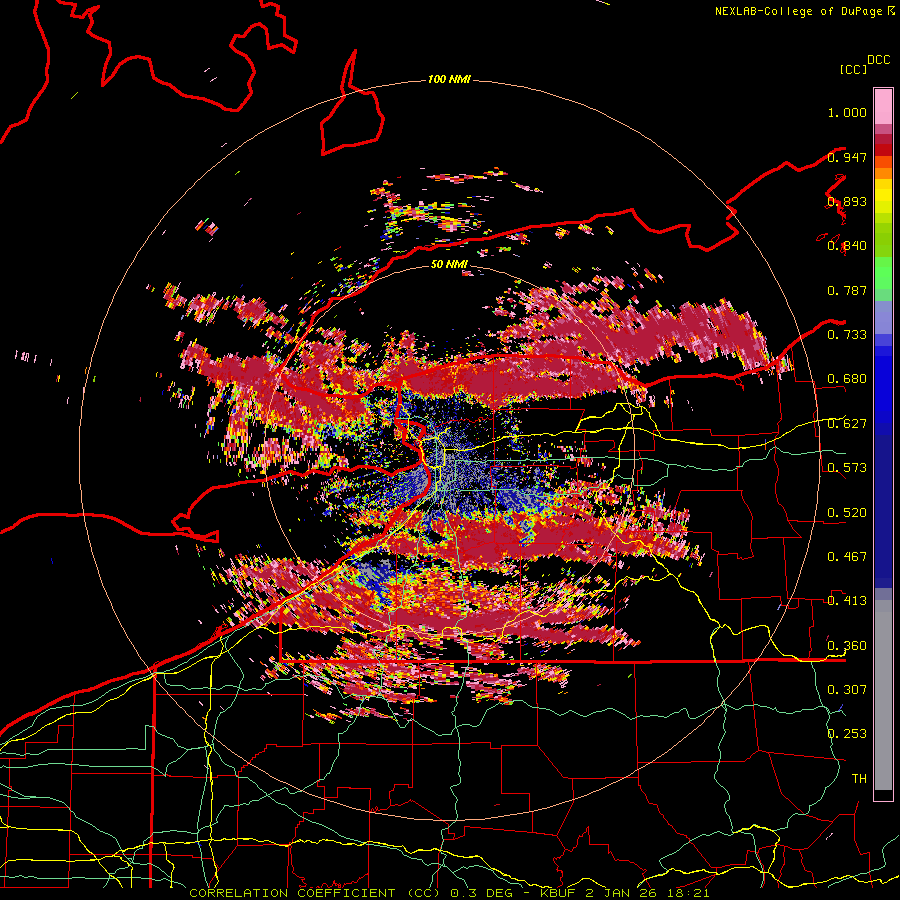The height and width of the screenshot is (900, 900).
Task: Click the 0.413 color scale value
Action: (x=847, y=601)
